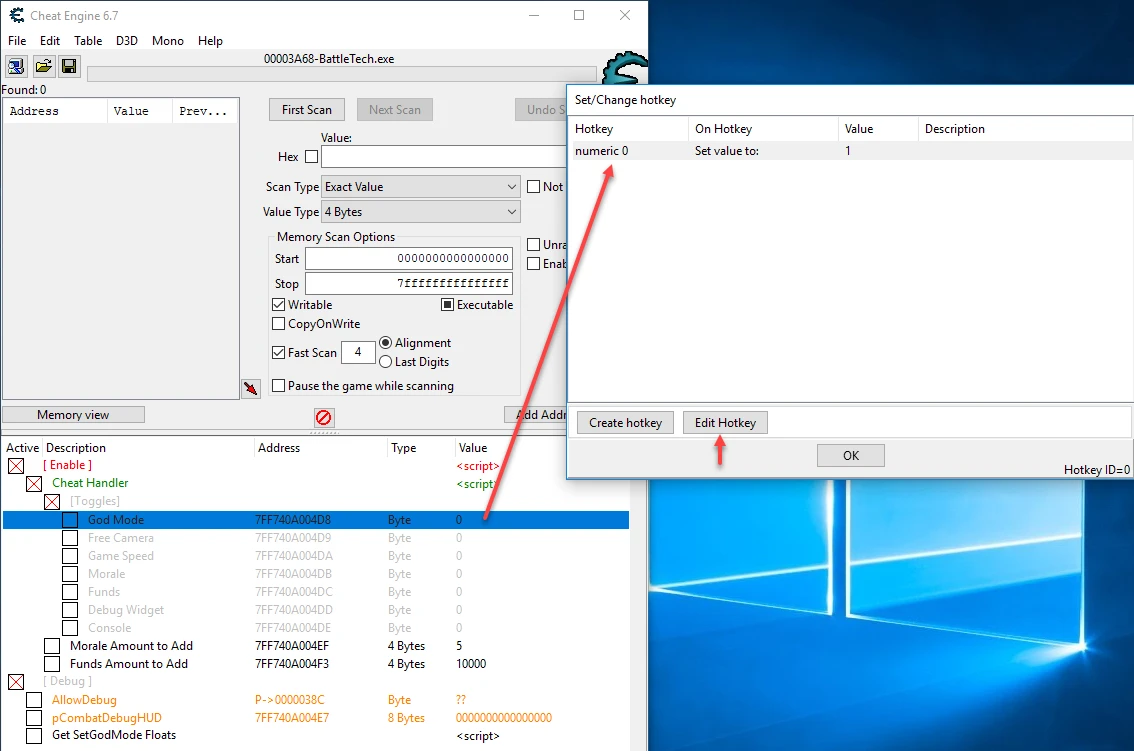1134x751 pixels.
Task: Click the Start address input field
Action: click(408, 259)
